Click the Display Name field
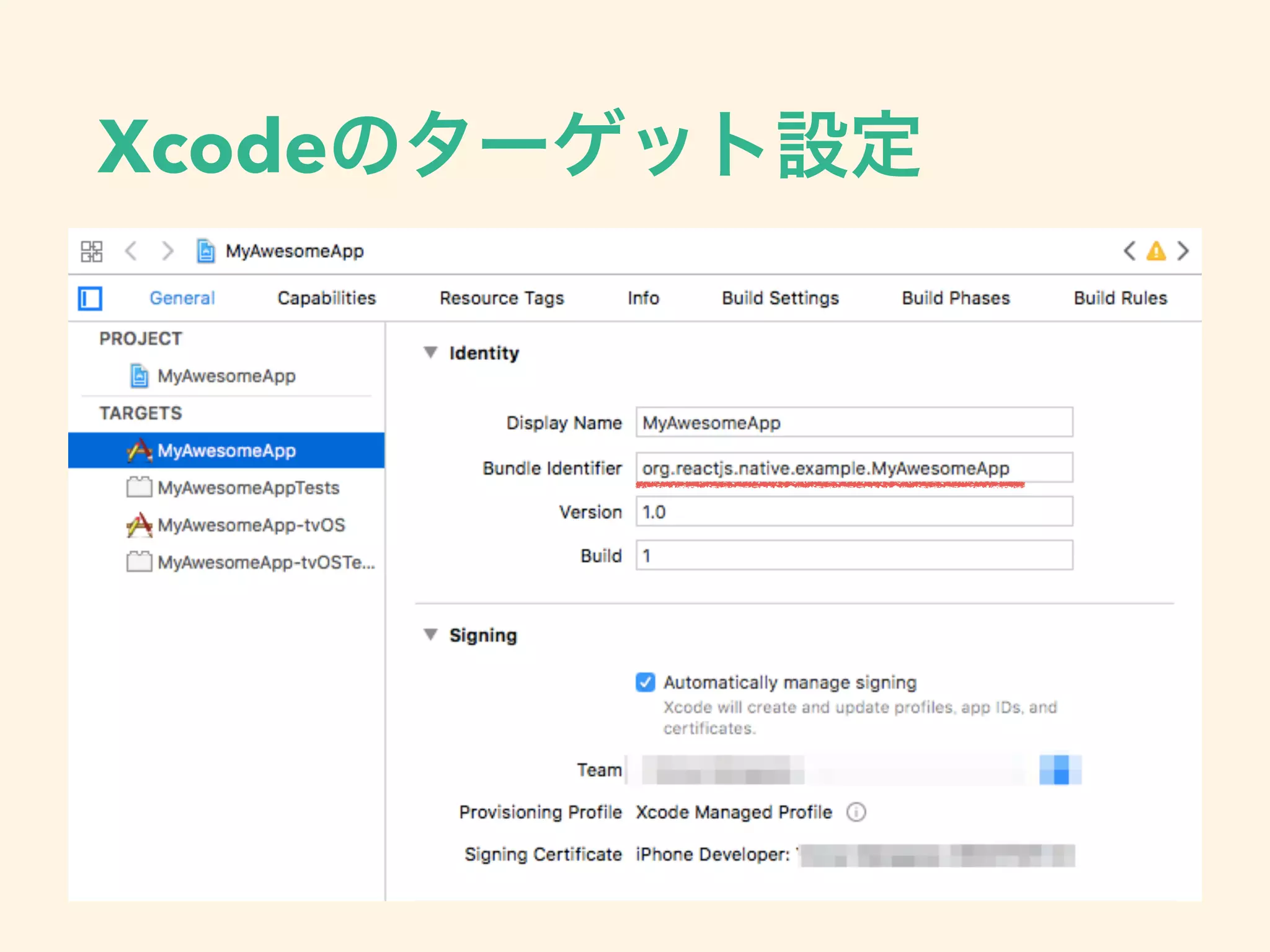Screen dimensions: 1270x952 coord(855,422)
